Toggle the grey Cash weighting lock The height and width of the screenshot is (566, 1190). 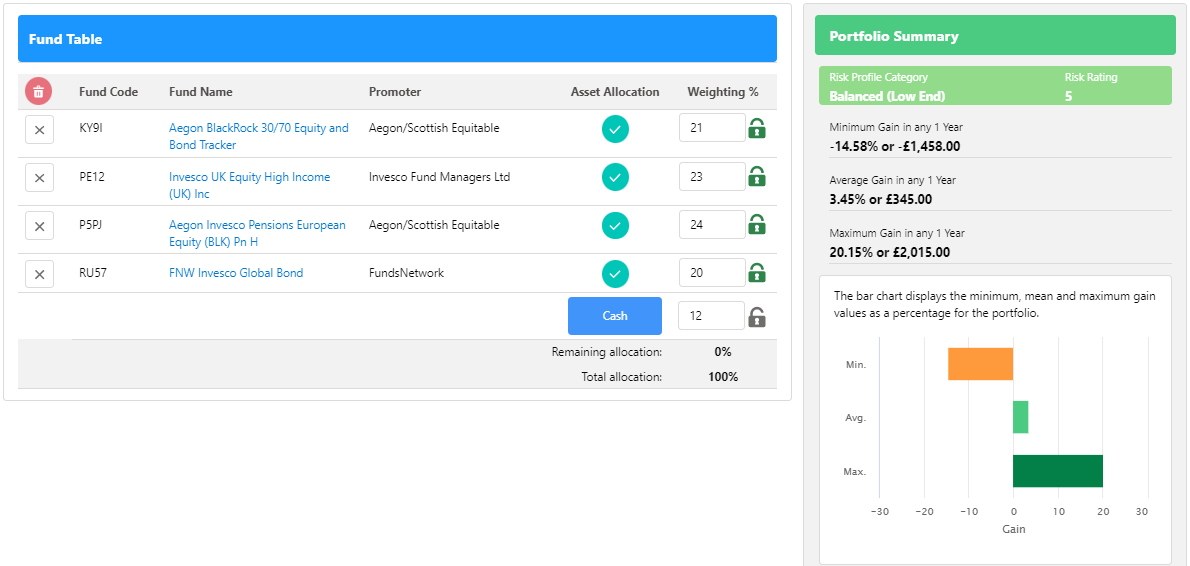(x=757, y=316)
